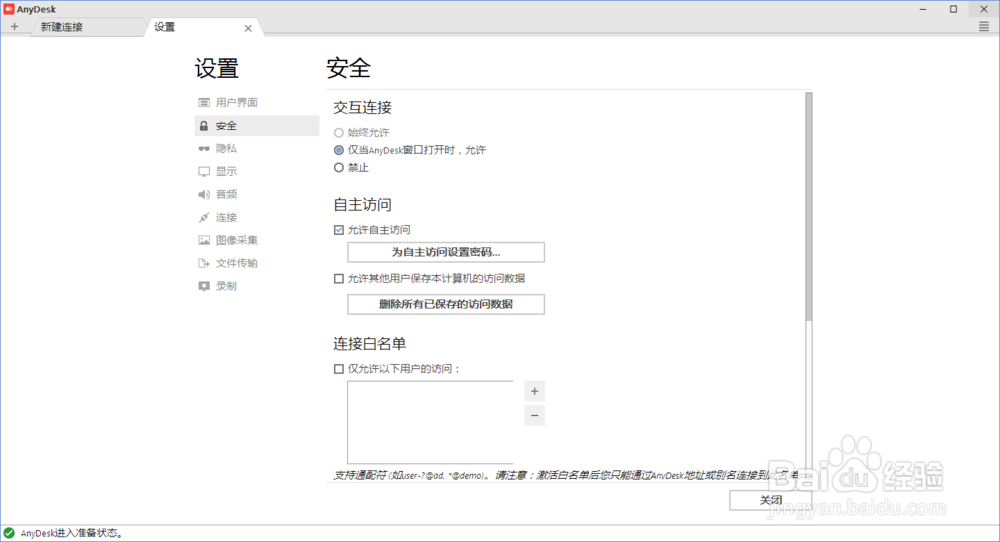Image resolution: width=1000 pixels, height=542 pixels.
Task: Click 删除所有已保存的访问数据 button
Action: tap(446, 304)
